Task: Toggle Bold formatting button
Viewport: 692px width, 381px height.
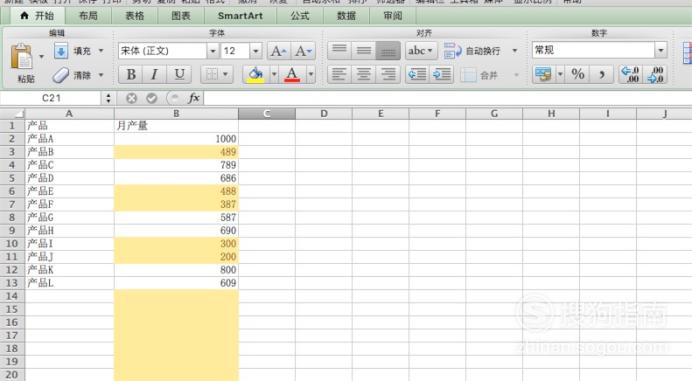Action: (x=131, y=74)
